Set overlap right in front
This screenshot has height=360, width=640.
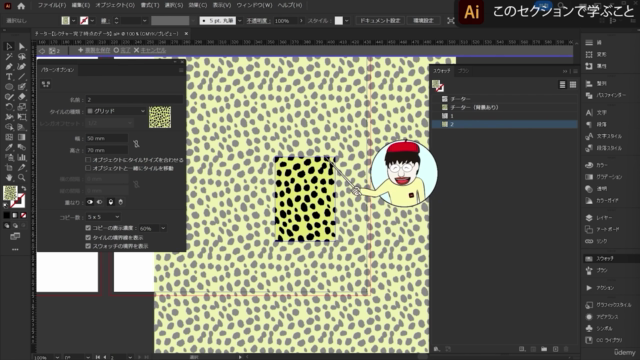100,202
